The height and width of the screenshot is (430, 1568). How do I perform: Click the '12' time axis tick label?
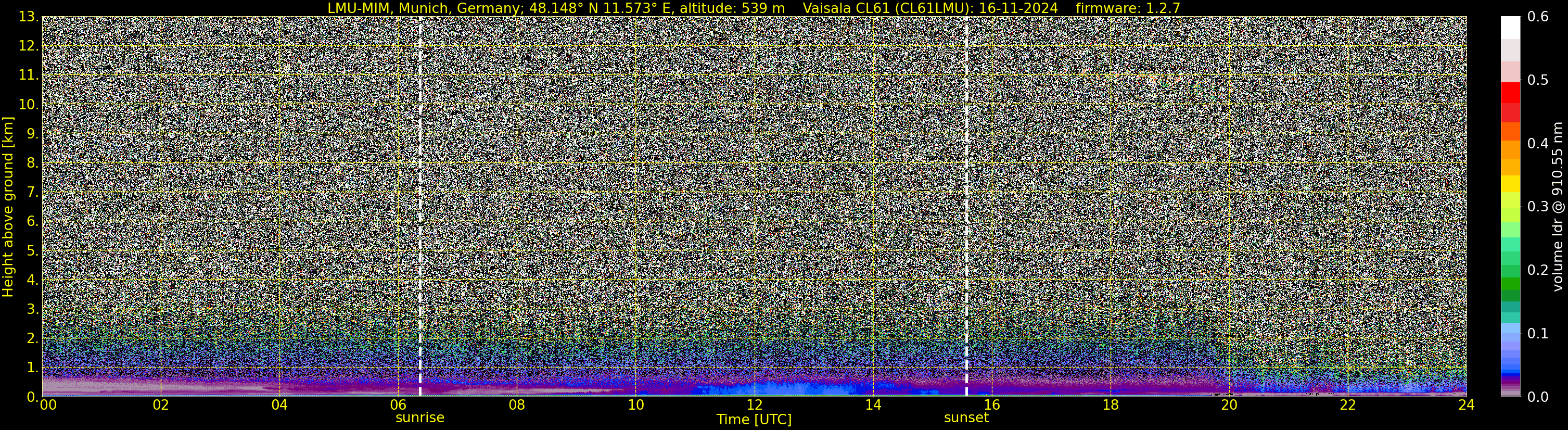point(754,405)
